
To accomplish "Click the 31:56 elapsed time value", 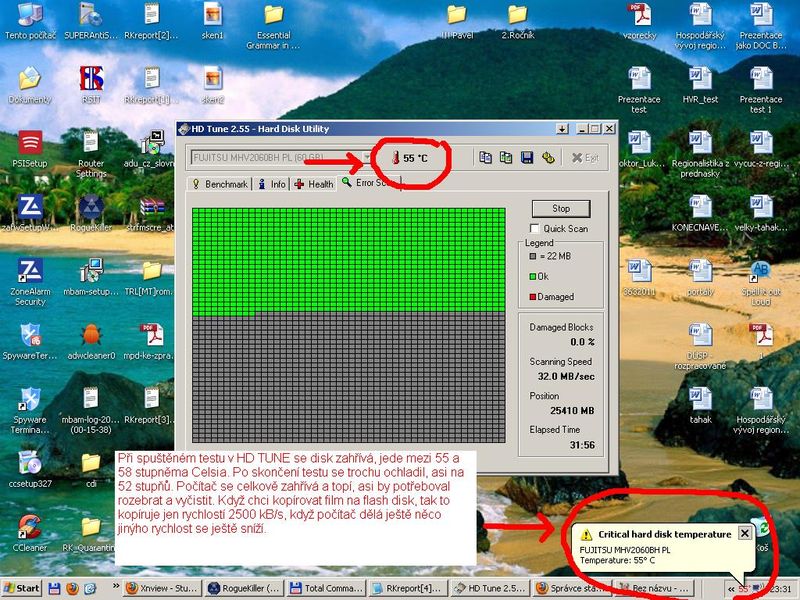I will tap(582, 445).
